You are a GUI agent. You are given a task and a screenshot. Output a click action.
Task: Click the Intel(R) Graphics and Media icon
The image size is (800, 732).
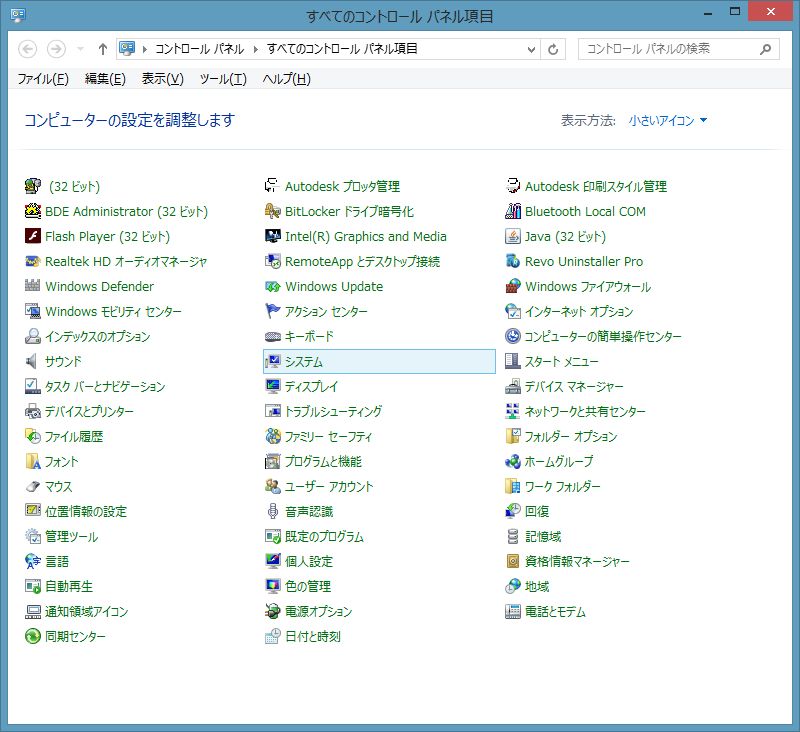click(273, 236)
